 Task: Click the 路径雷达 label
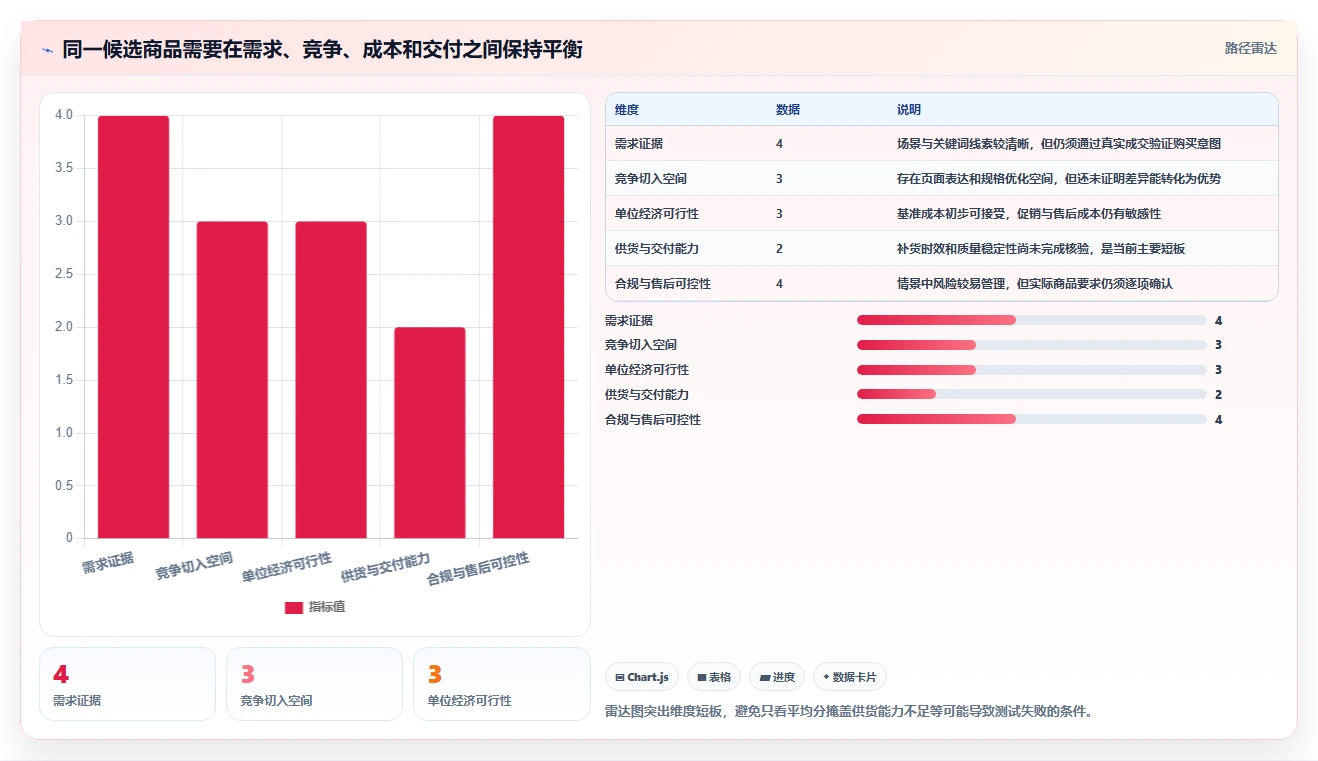[1251, 48]
